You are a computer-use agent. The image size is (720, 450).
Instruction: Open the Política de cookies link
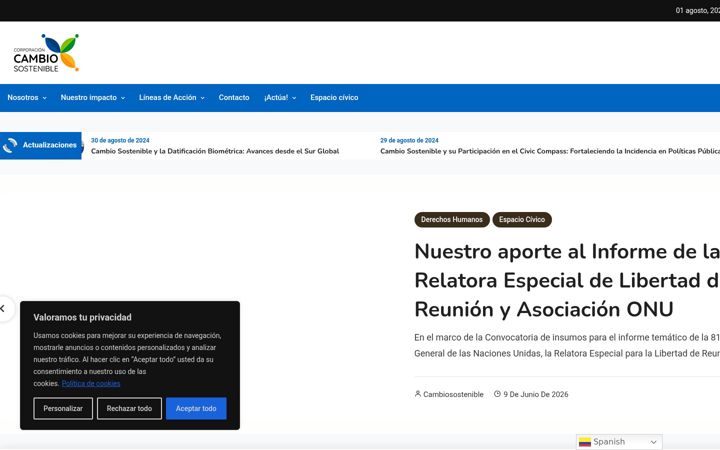(91, 383)
